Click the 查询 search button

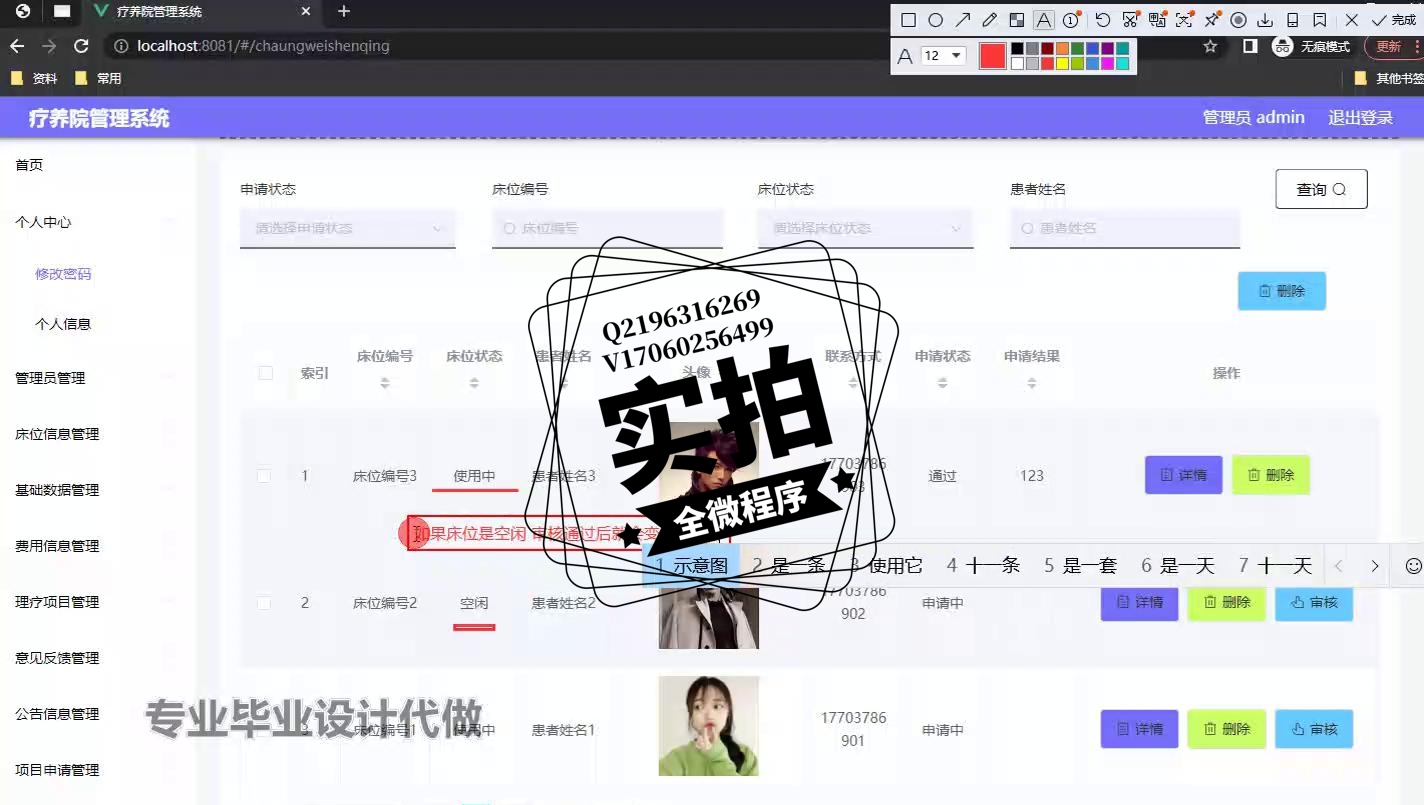[1321, 189]
